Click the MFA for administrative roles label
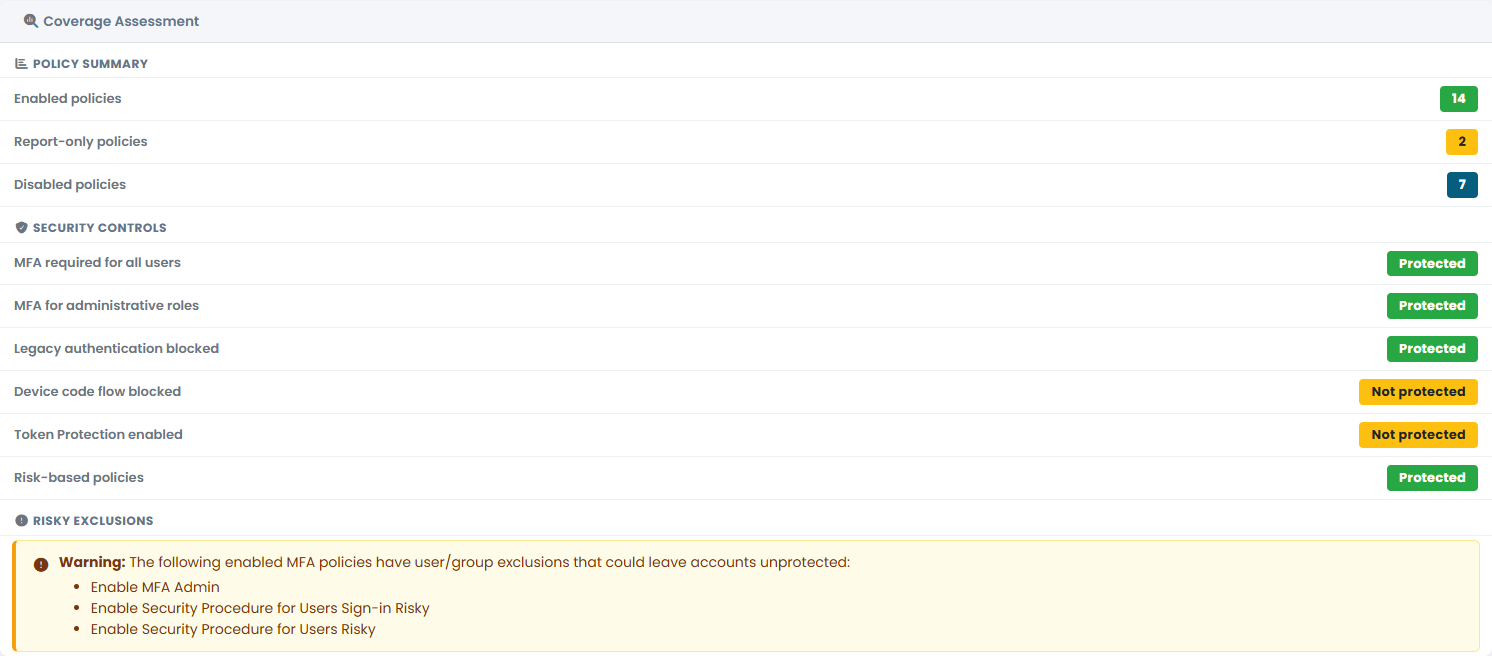 106,306
